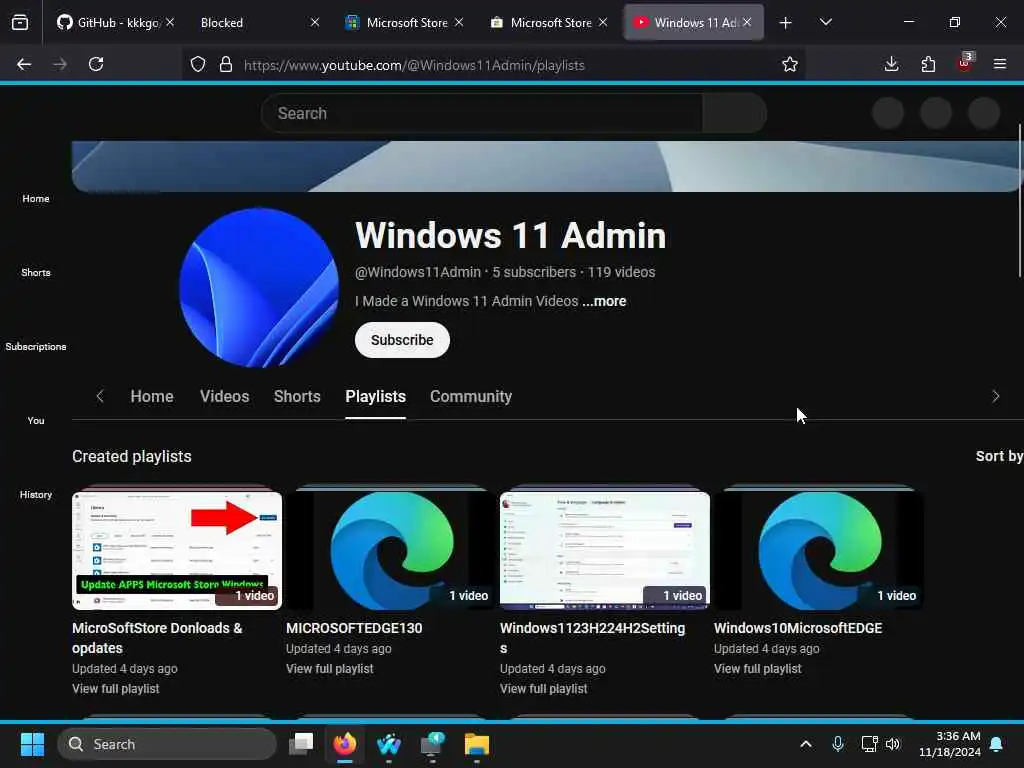Image resolution: width=1024 pixels, height=768 pixels.
Task: Bookmark this page with the star
Action: click(x=790, y=64)
